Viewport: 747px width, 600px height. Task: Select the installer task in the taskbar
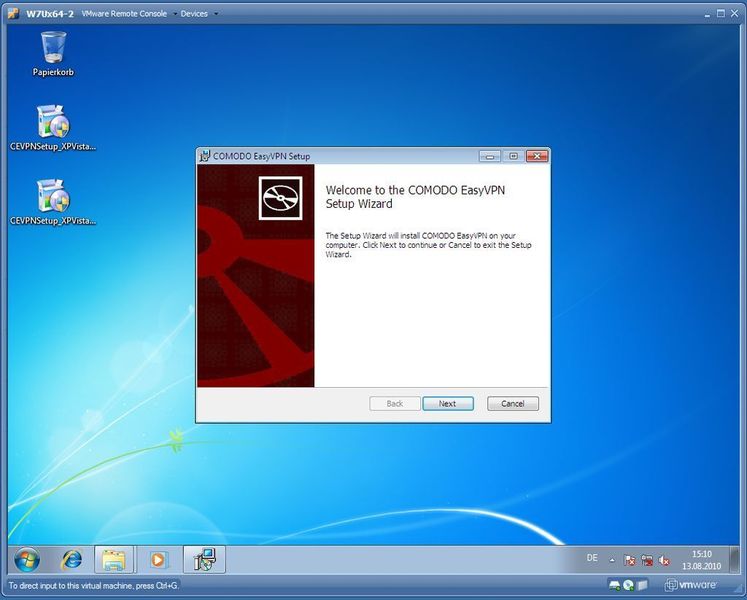[204, 559]
